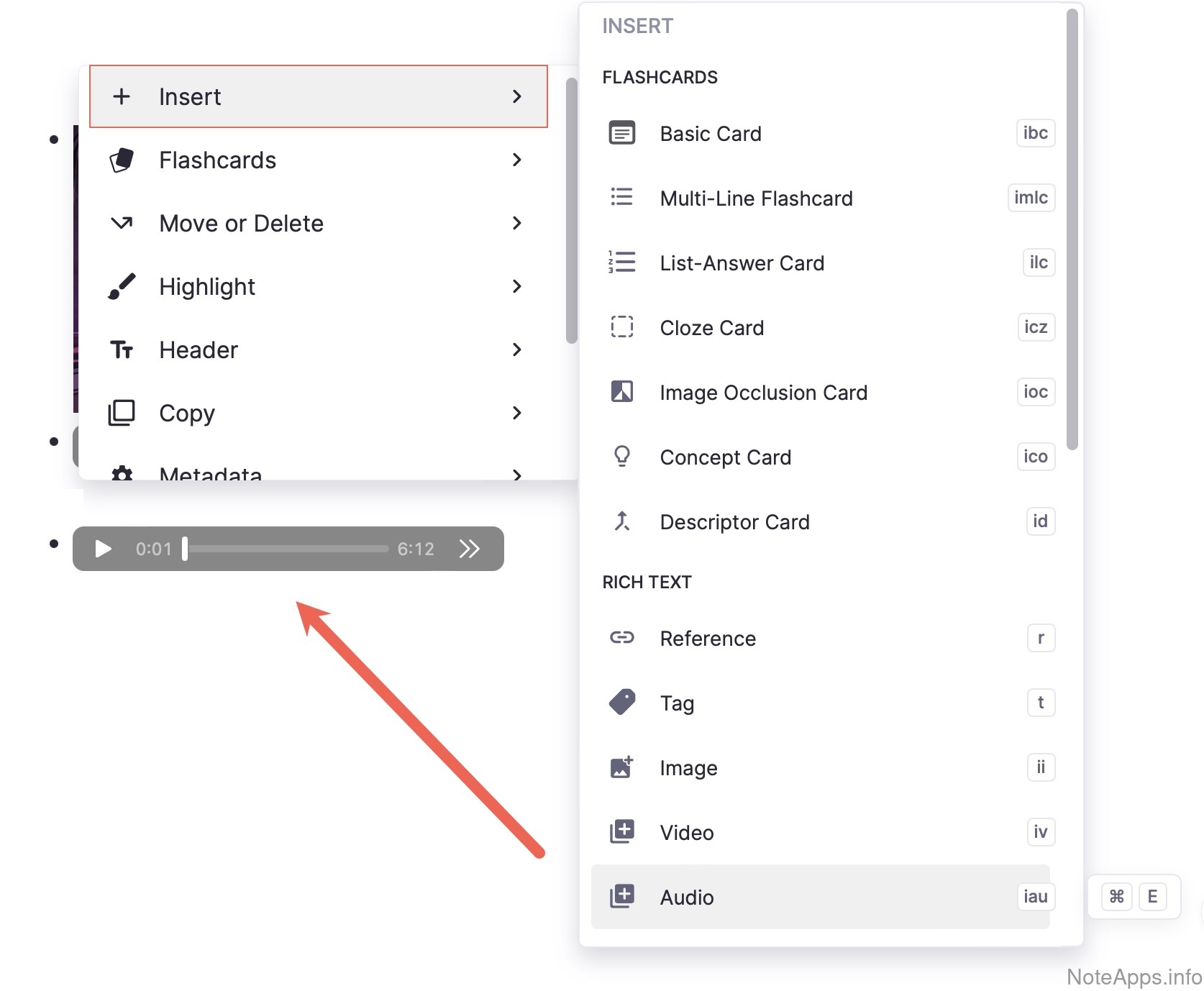Image resolution: width=1204 pixels, height=991 pixels.
Task: Click the audio playback progress slider
Action: point(288,549)
